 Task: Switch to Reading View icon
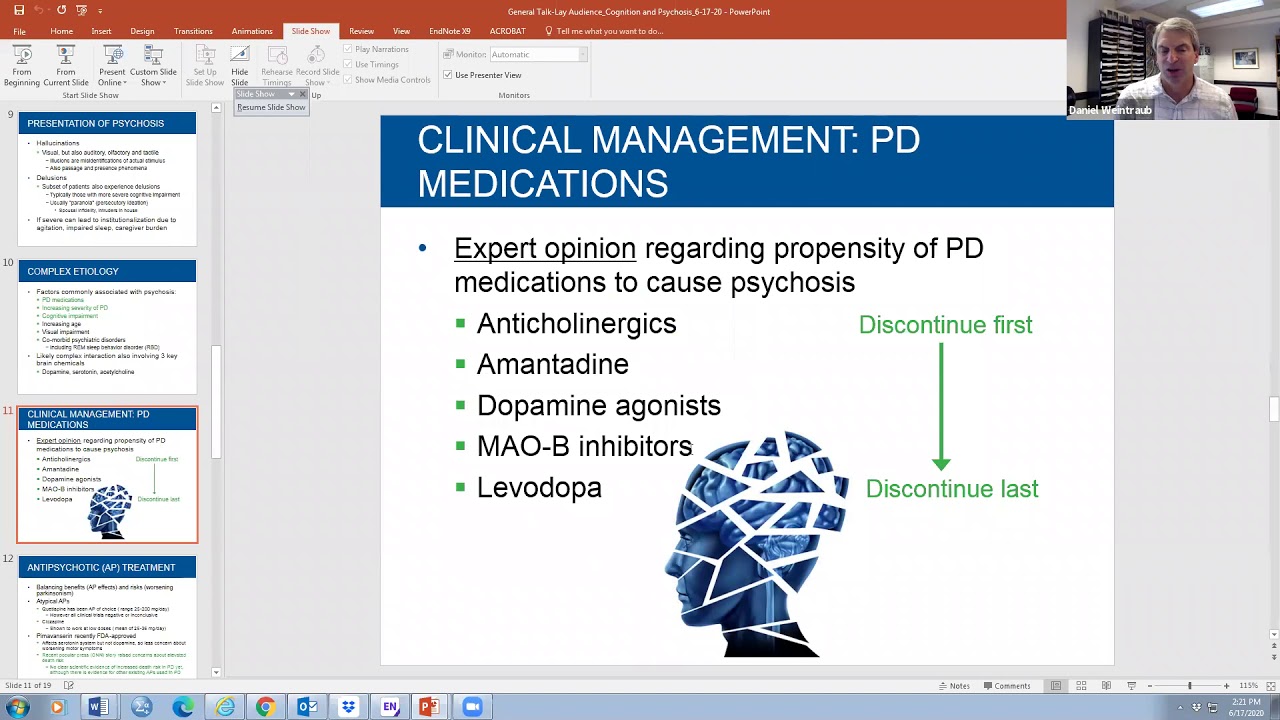pyautogui.click(x=1106, y=686)
